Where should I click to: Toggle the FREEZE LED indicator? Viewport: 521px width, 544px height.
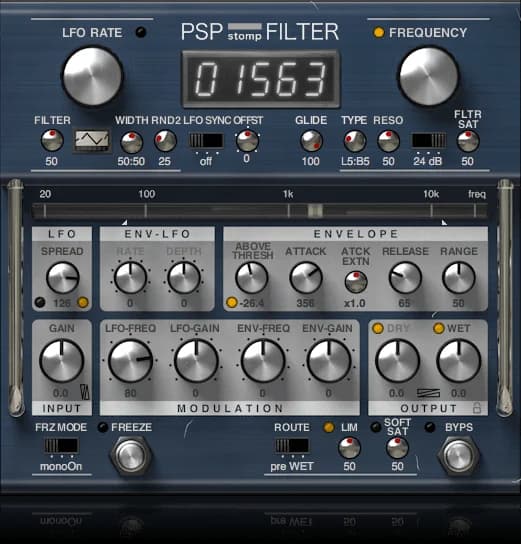pyautogui.click(x=103, y=427)
